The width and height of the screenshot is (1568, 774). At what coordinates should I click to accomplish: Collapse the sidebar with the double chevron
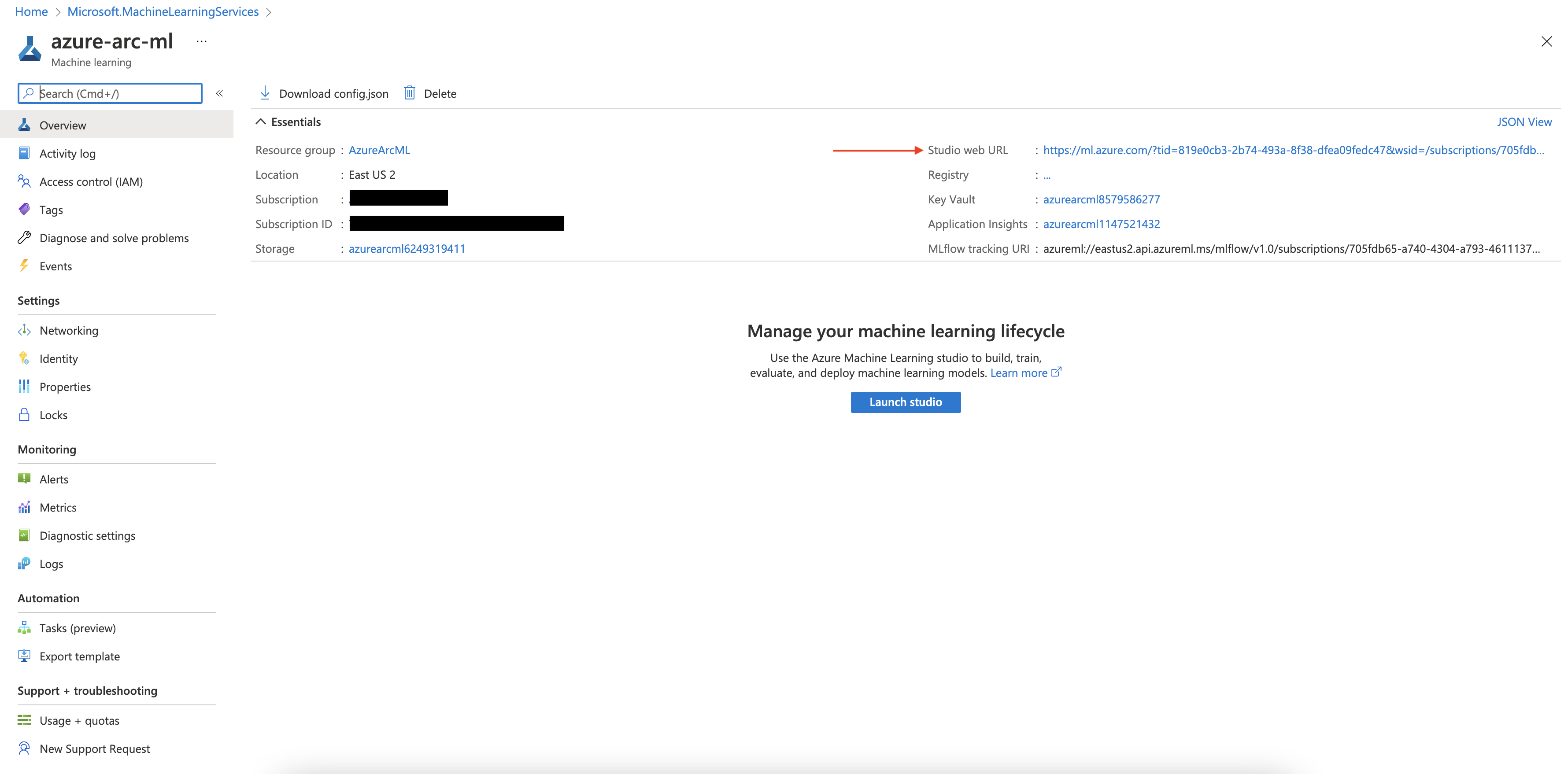220,93
